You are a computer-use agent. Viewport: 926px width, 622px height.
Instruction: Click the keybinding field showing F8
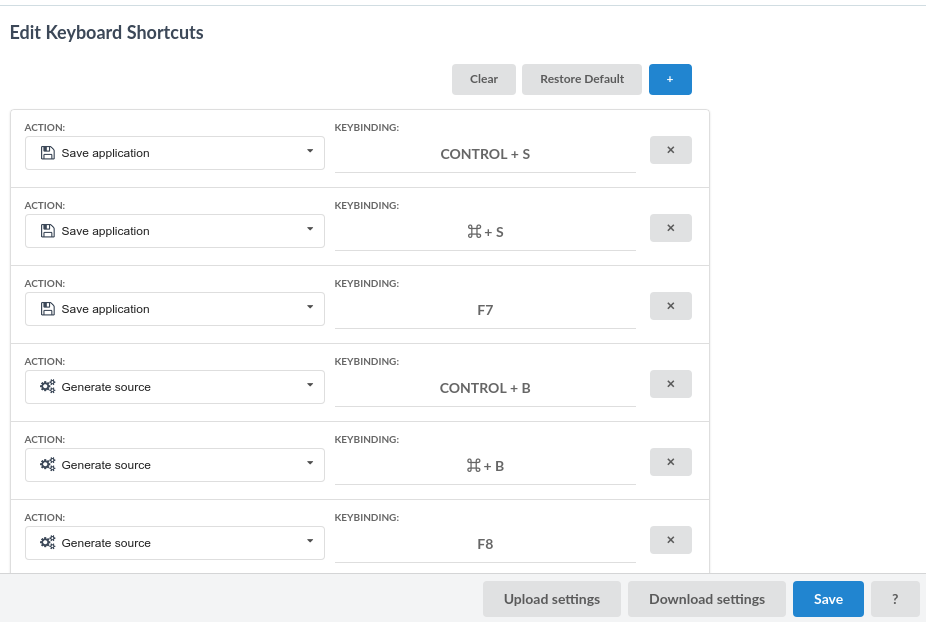click(485, 544)
